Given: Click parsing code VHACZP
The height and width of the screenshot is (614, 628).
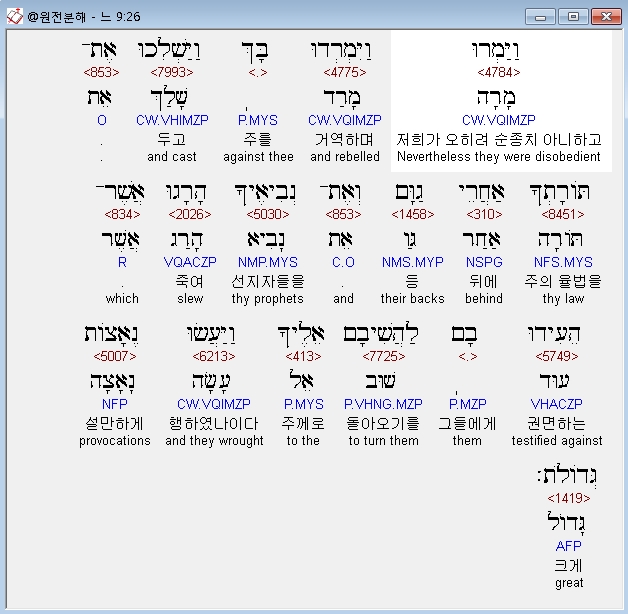Looking at the screenshot, I should point(557,404).
